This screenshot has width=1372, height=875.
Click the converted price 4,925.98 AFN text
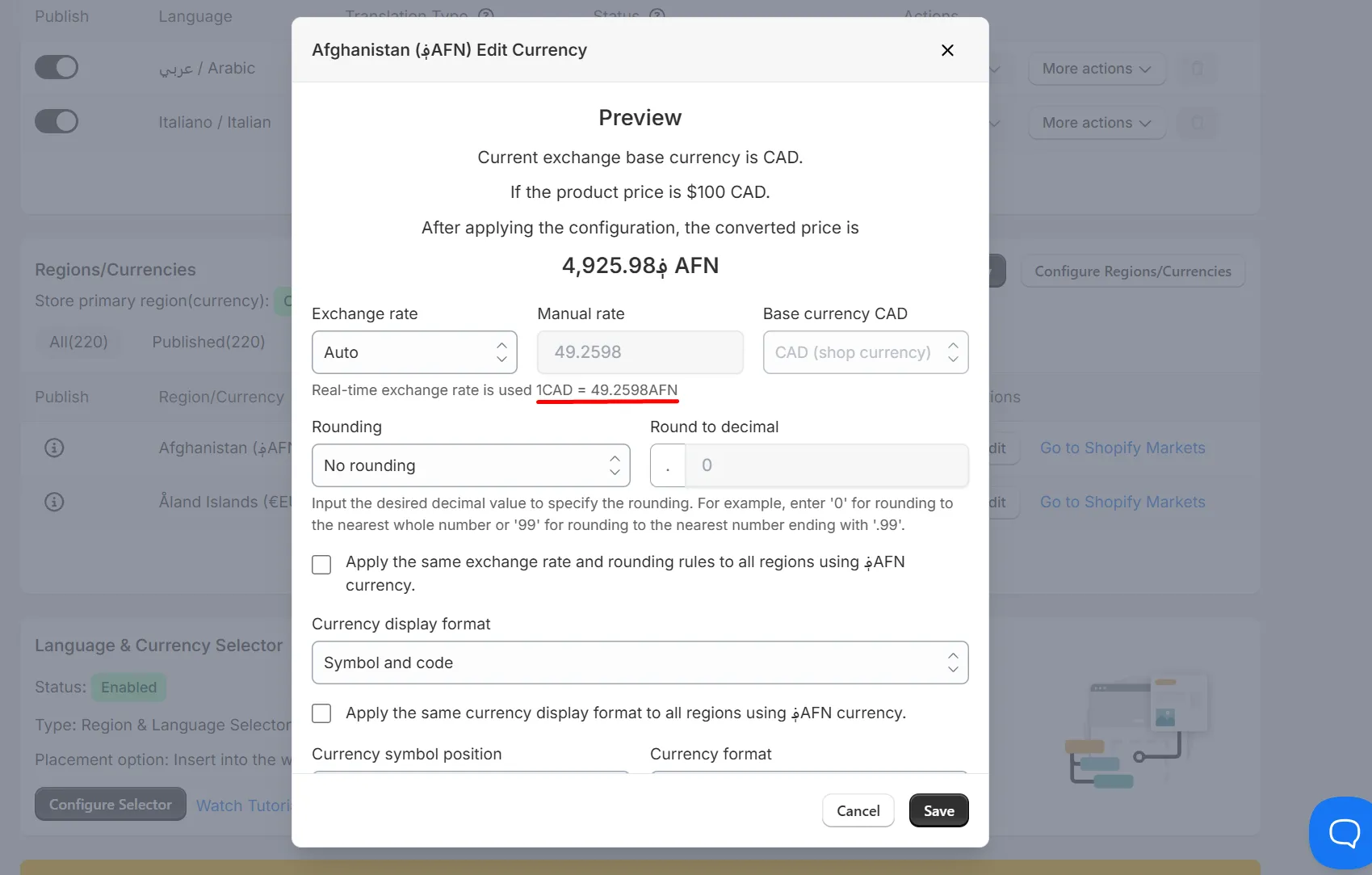coord(640,265)
